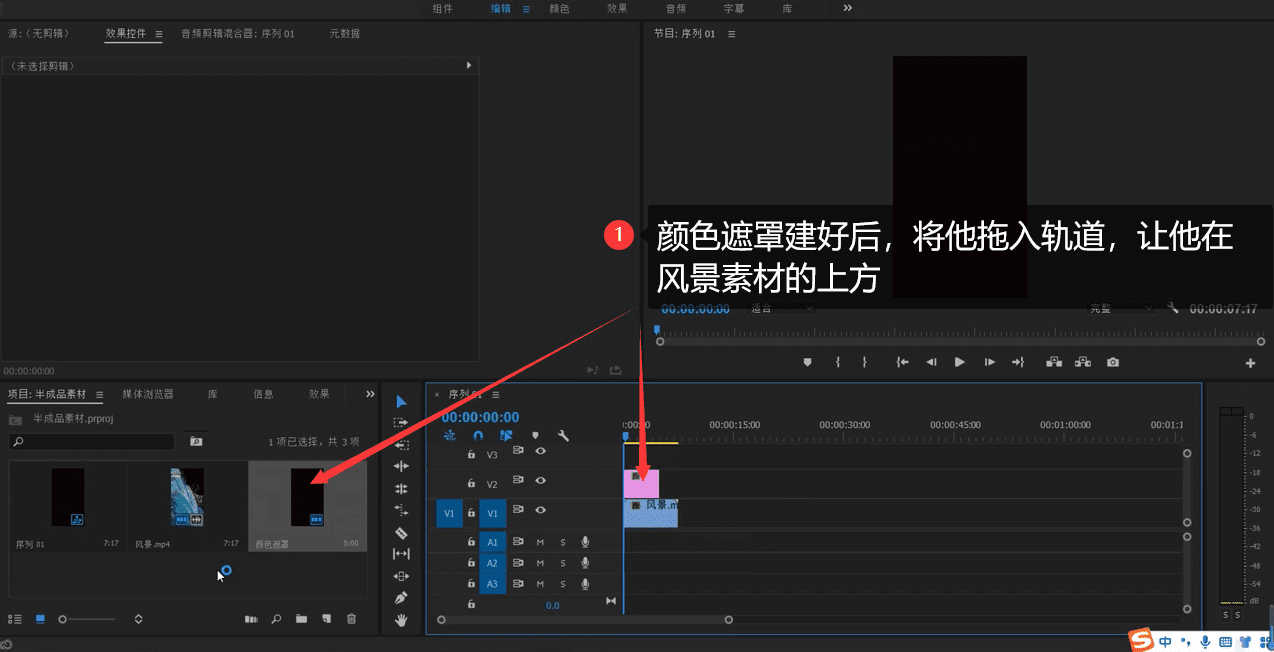Toggle V1 track visibility eye
This screenshot has height=652, width=1274.
click(540, 512)
